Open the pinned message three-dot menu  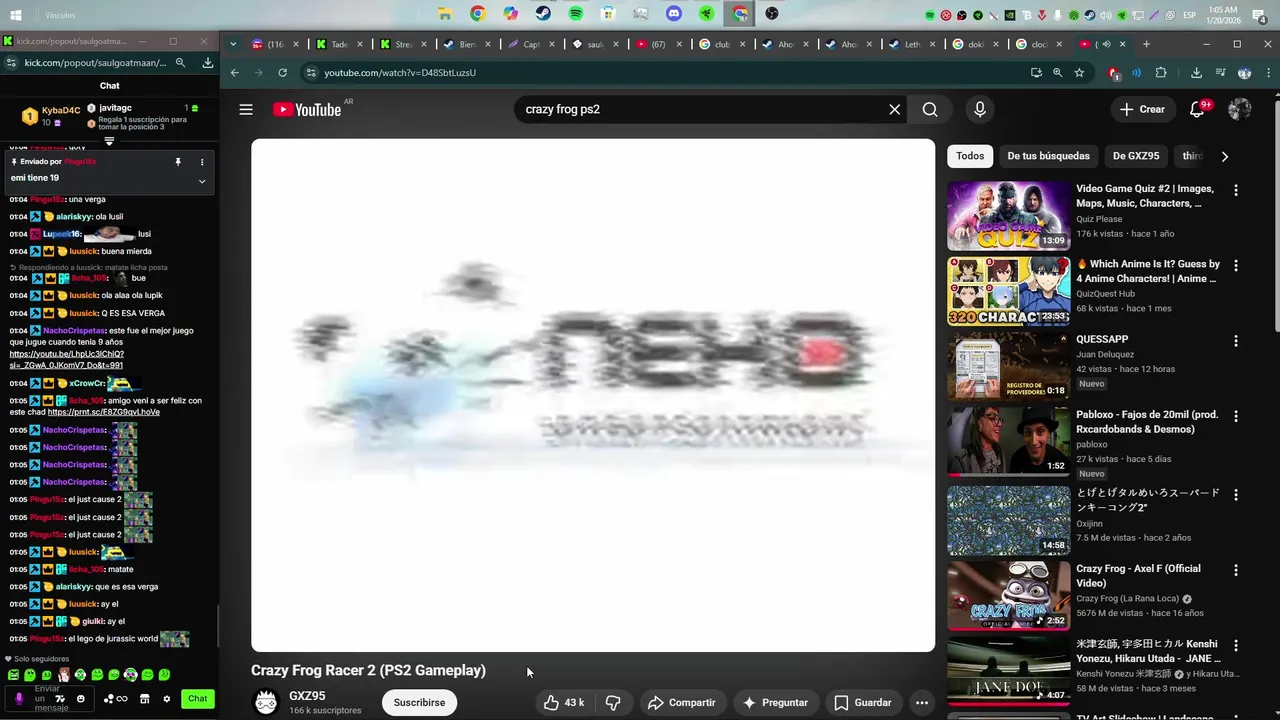pyautogui.click(x=202, y=162)
